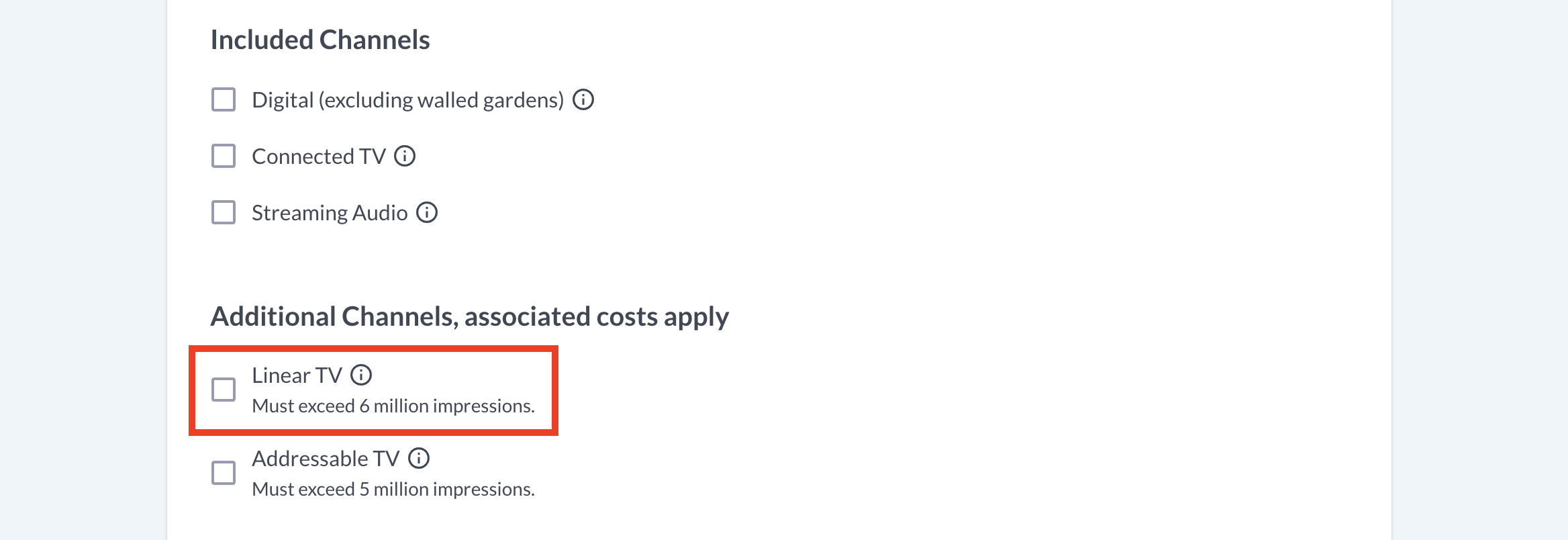Click the Connected TV info icon

[405, 156]
